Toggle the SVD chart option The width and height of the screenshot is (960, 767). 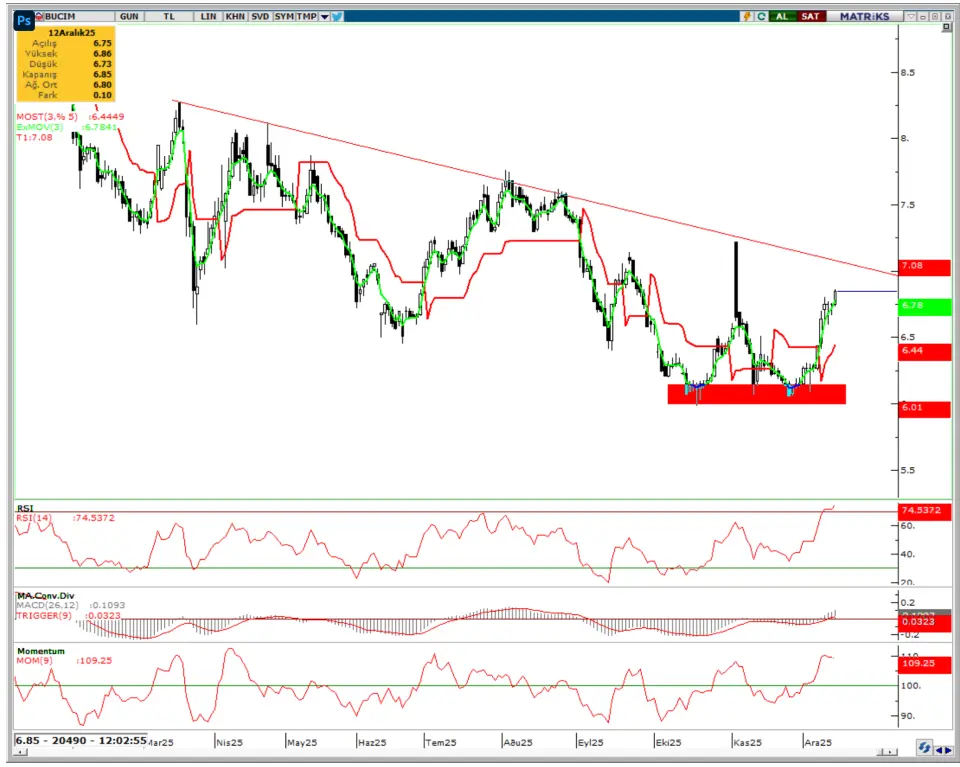coord(260,17)
